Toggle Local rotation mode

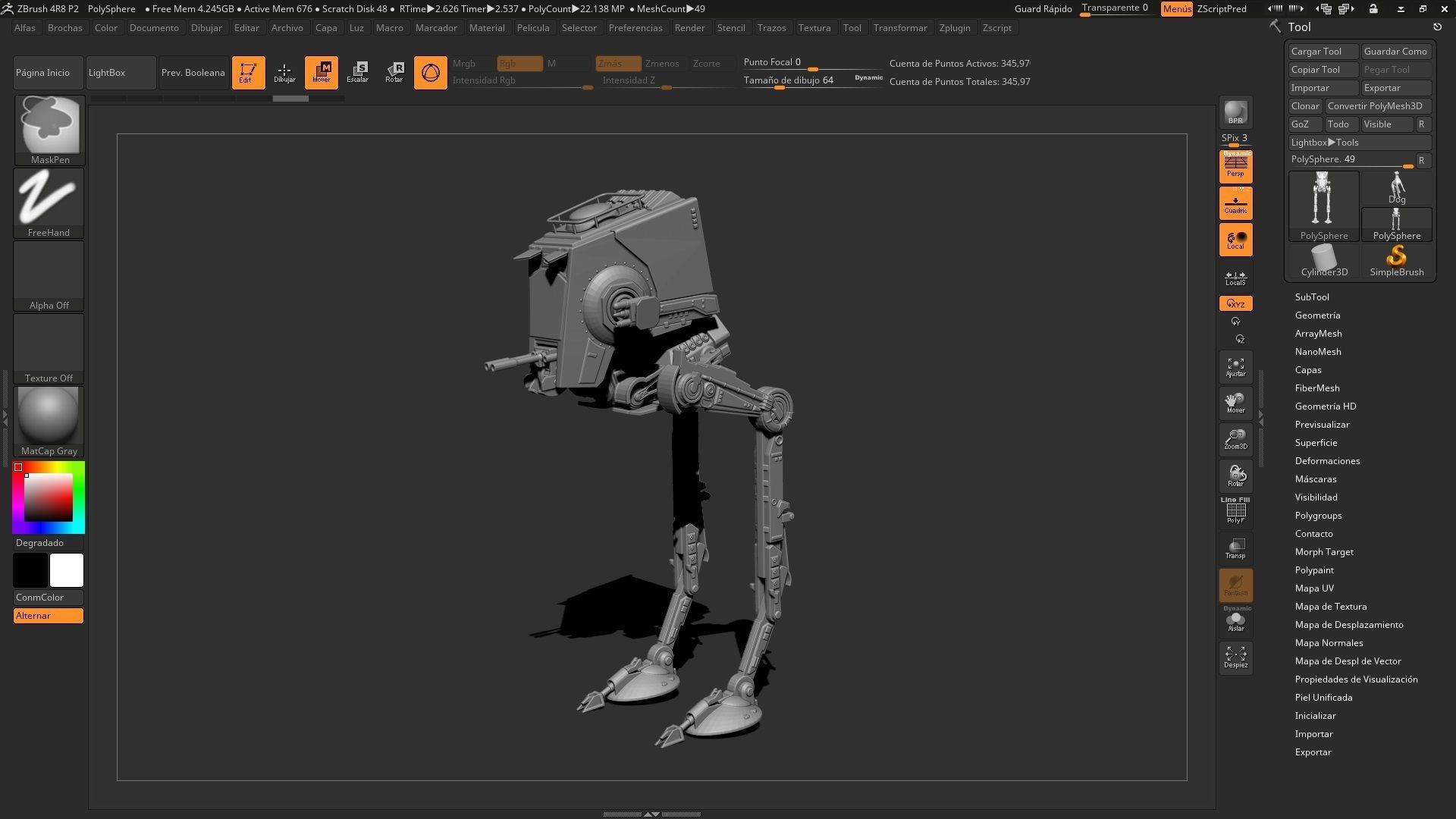[x=1235, y=240]
